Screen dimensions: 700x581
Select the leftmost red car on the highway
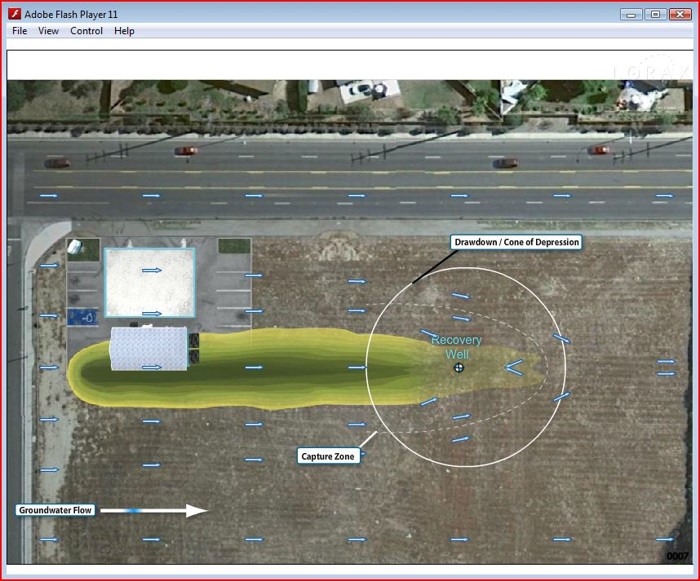[x=58, y=163]
